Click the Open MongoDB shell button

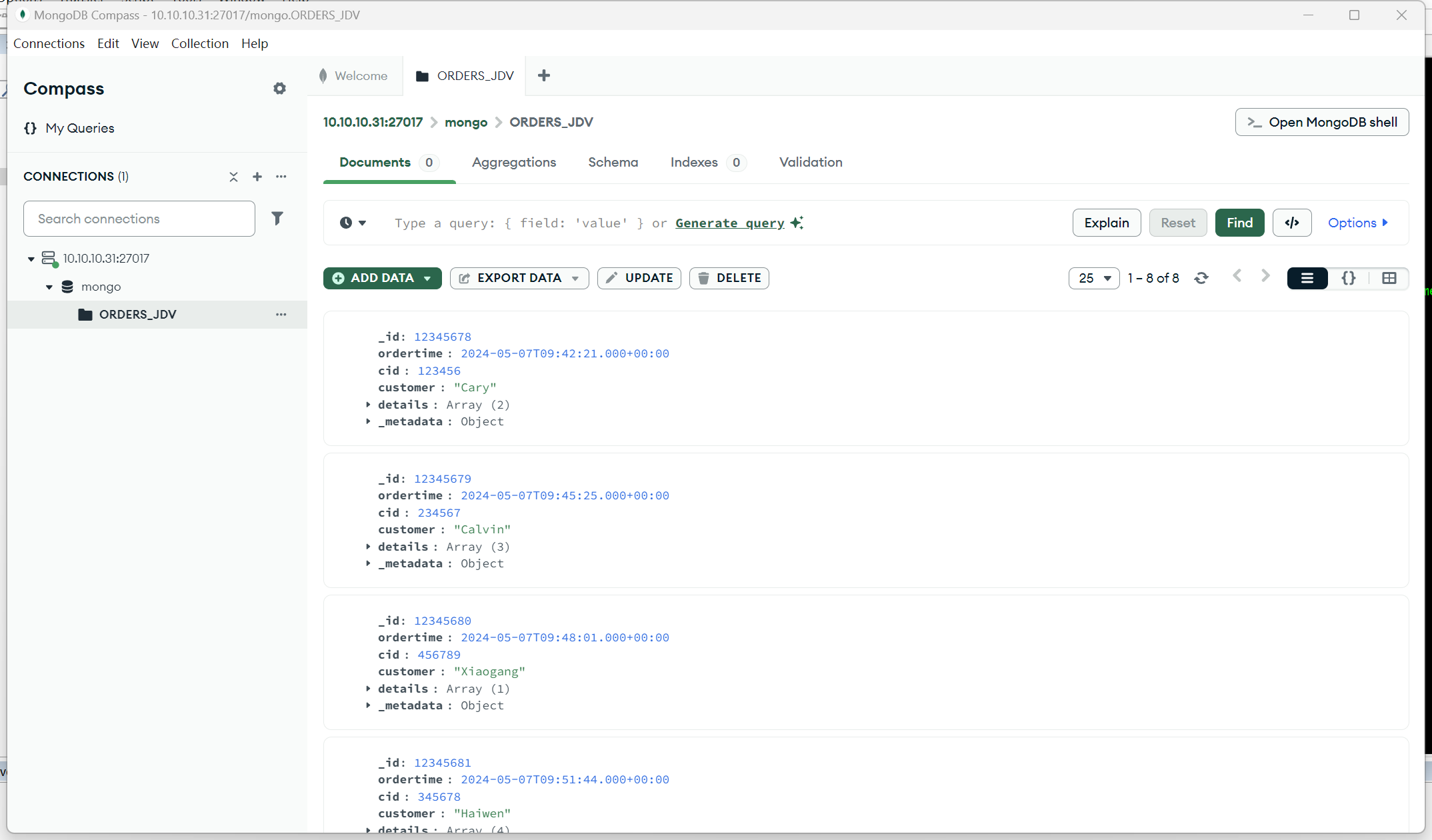click(1322, 122)
